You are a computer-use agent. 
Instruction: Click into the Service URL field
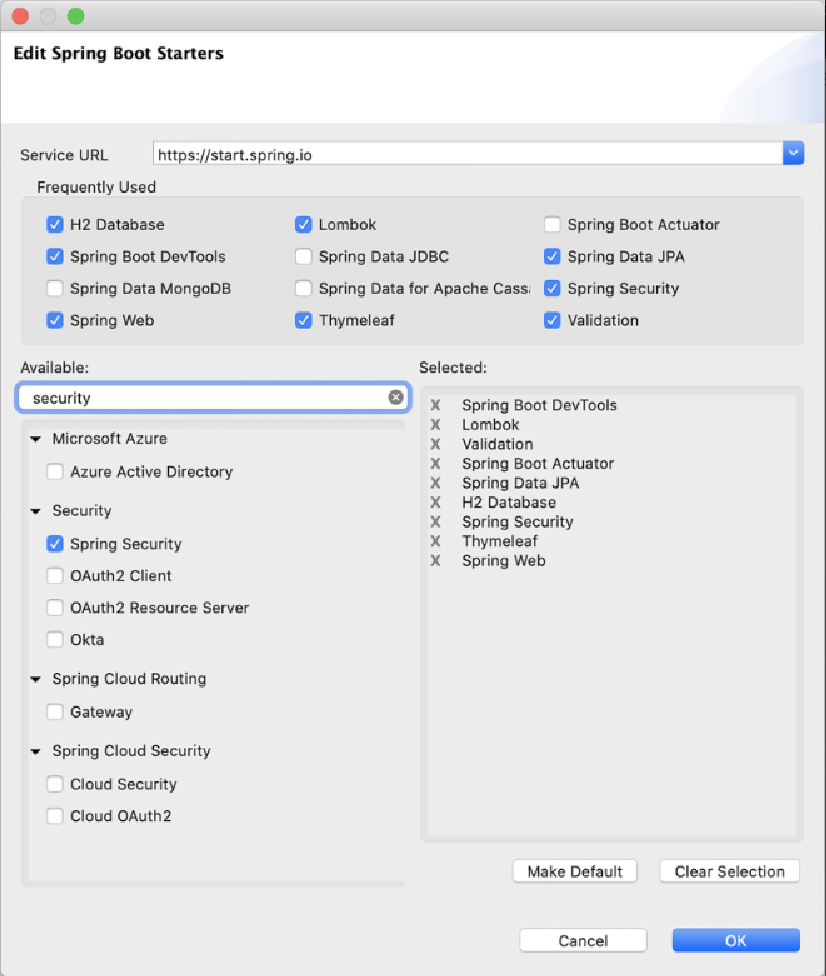coord(467,154)
